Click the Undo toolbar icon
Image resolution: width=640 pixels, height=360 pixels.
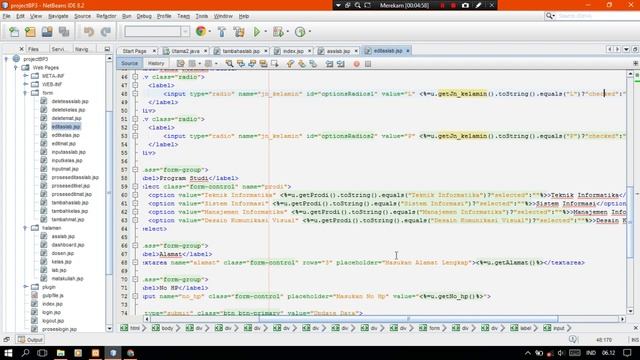click(x=89, y=32)
